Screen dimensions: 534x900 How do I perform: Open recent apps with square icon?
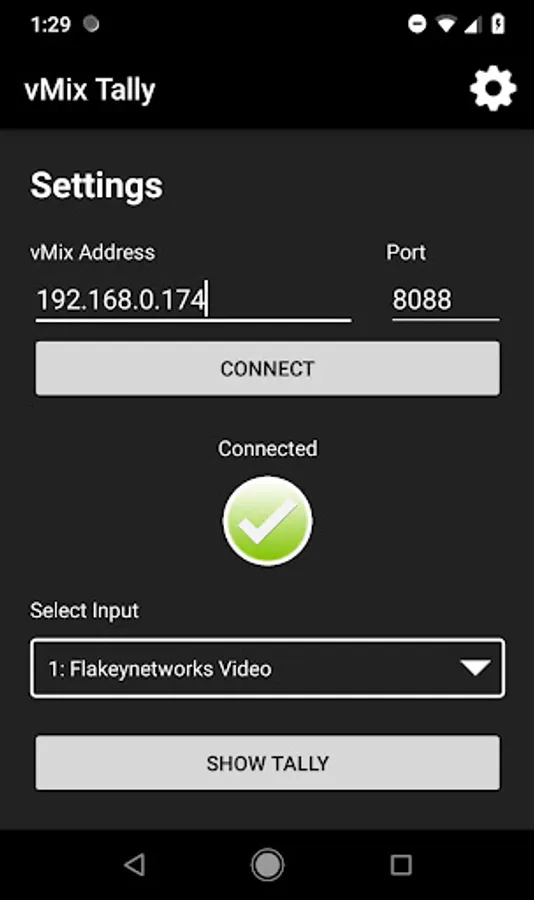(401, 864)
